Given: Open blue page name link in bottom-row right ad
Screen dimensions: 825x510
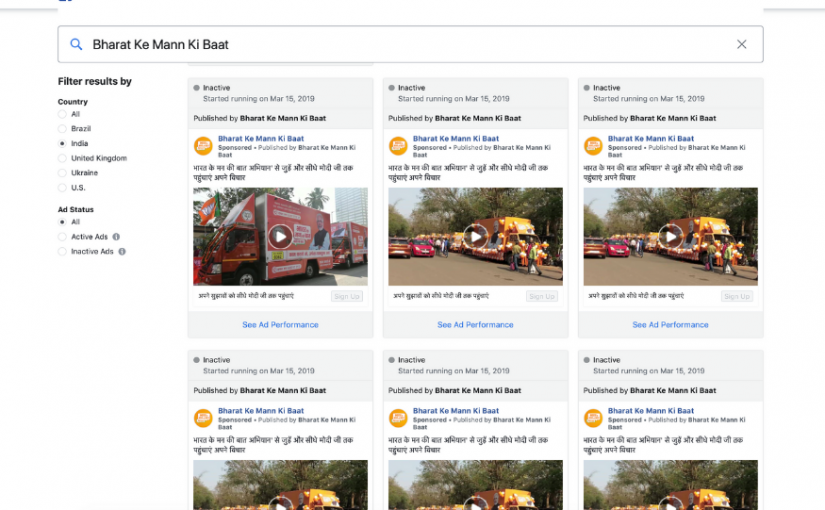Looking at the screenshot, I should [651, 411].
